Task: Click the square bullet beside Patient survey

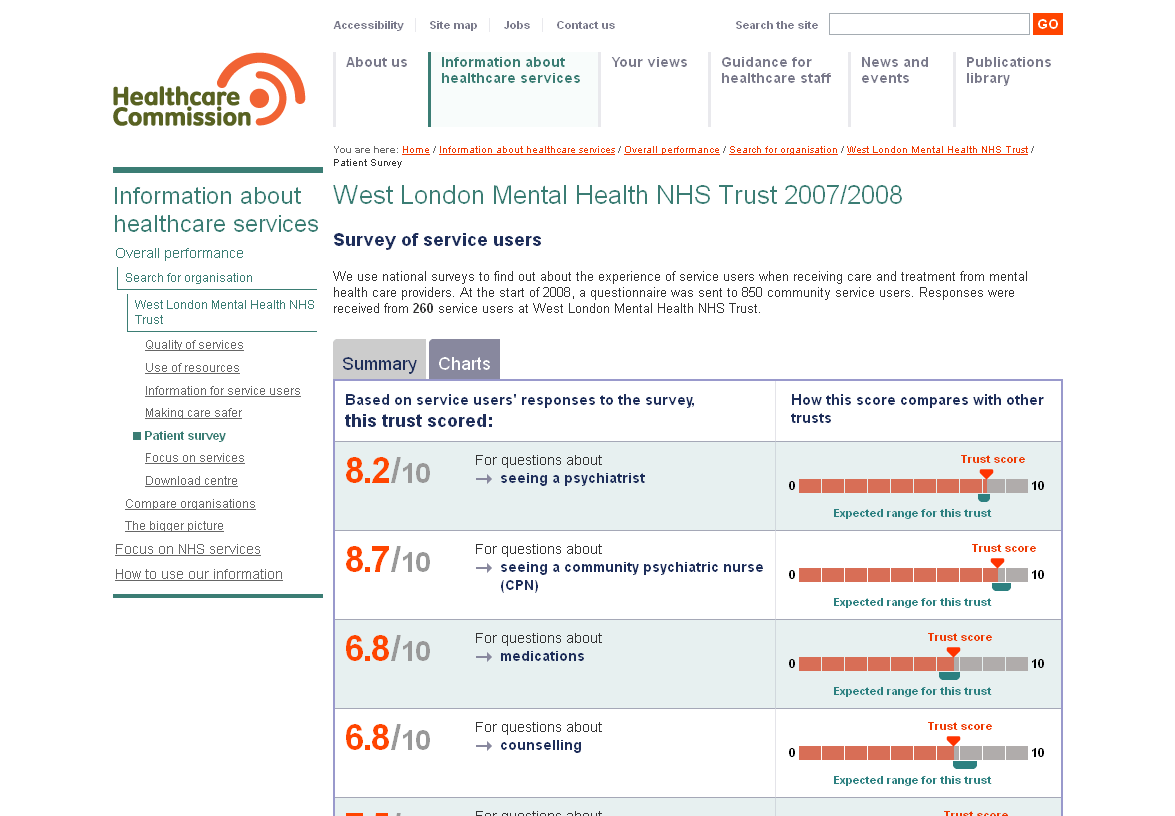Action: pos(137,436)
